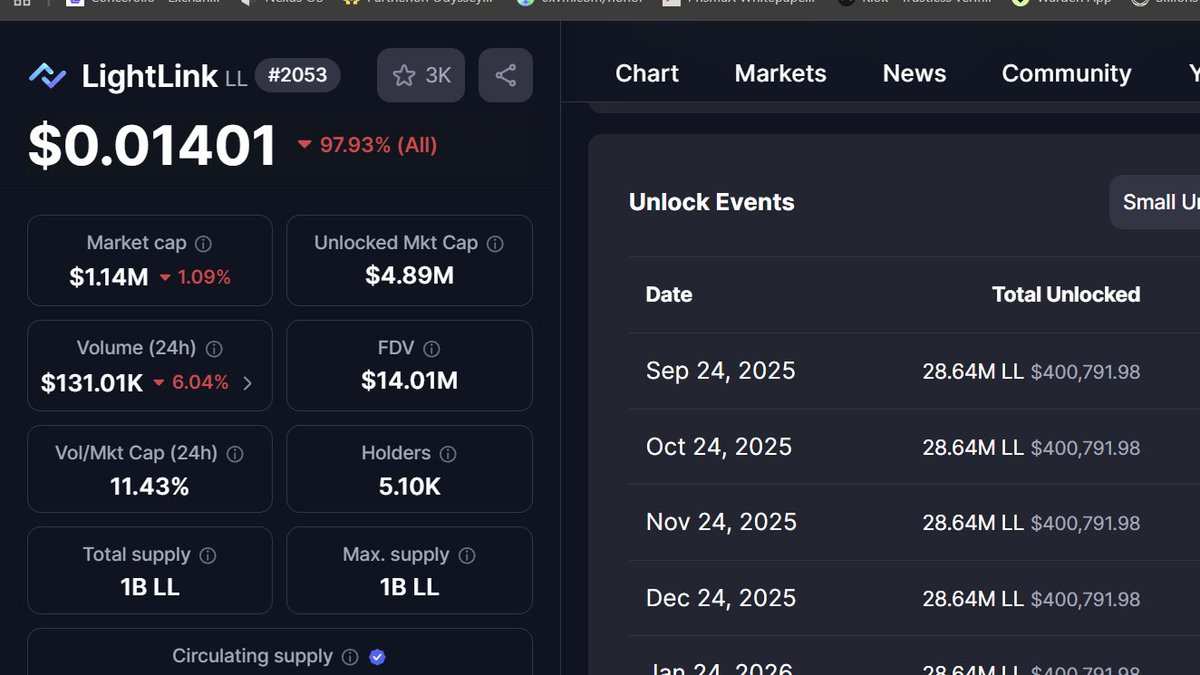The height and width of the screenshot is (675, 1200).
Task: Open the 97.93% (All) price change selector
Action: click(367, 145)
